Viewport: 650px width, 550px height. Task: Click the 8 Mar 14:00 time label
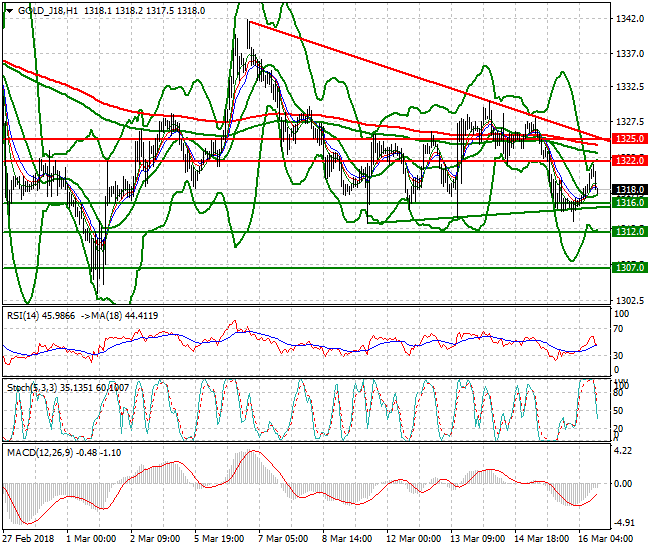click(347, 539)
